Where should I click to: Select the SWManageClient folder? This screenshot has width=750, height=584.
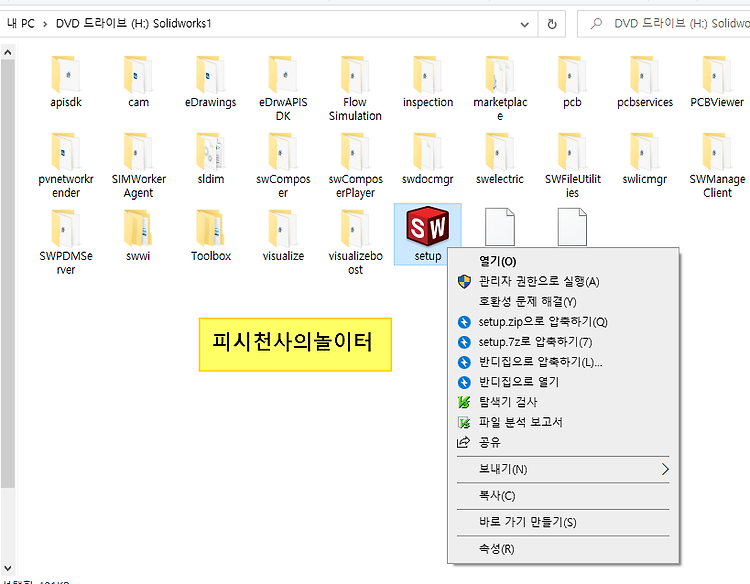(717, 165)
